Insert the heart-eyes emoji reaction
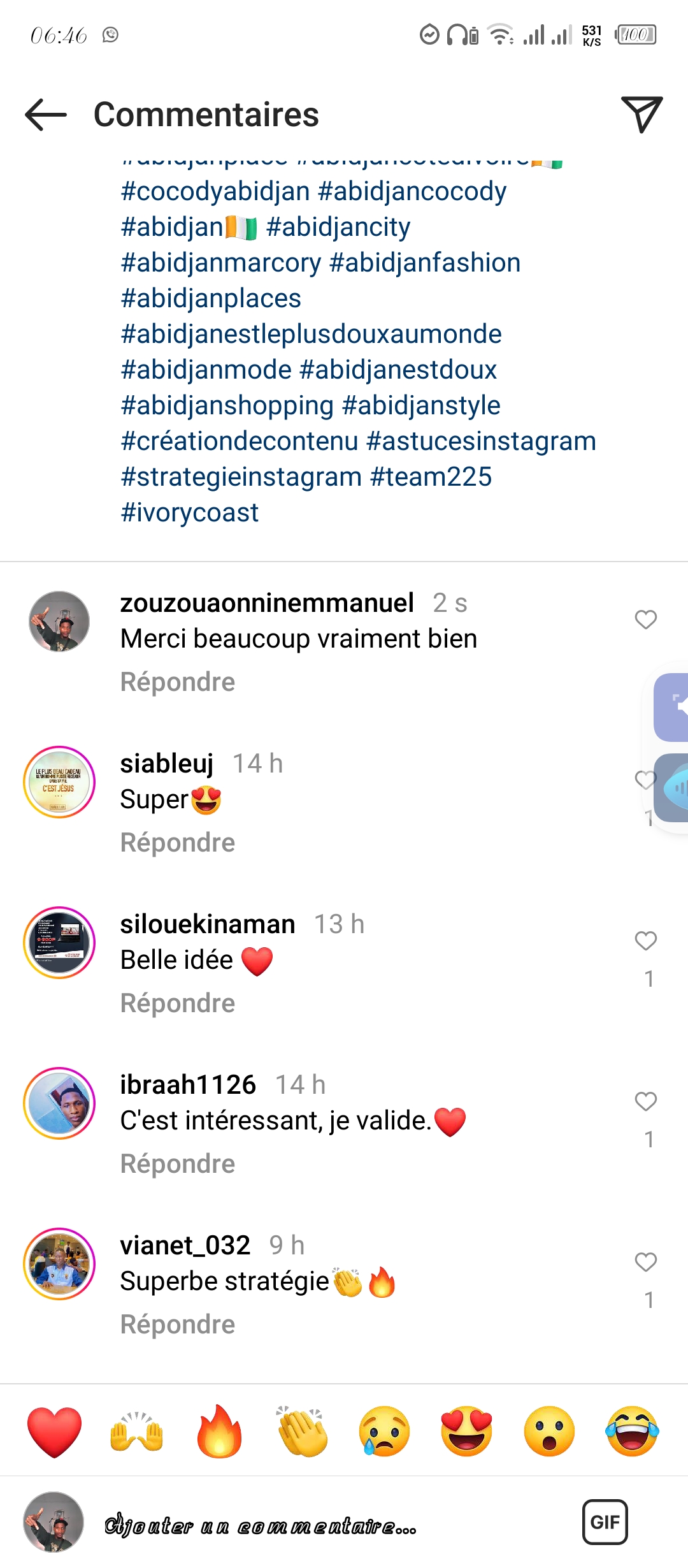 pos(467,1432)
